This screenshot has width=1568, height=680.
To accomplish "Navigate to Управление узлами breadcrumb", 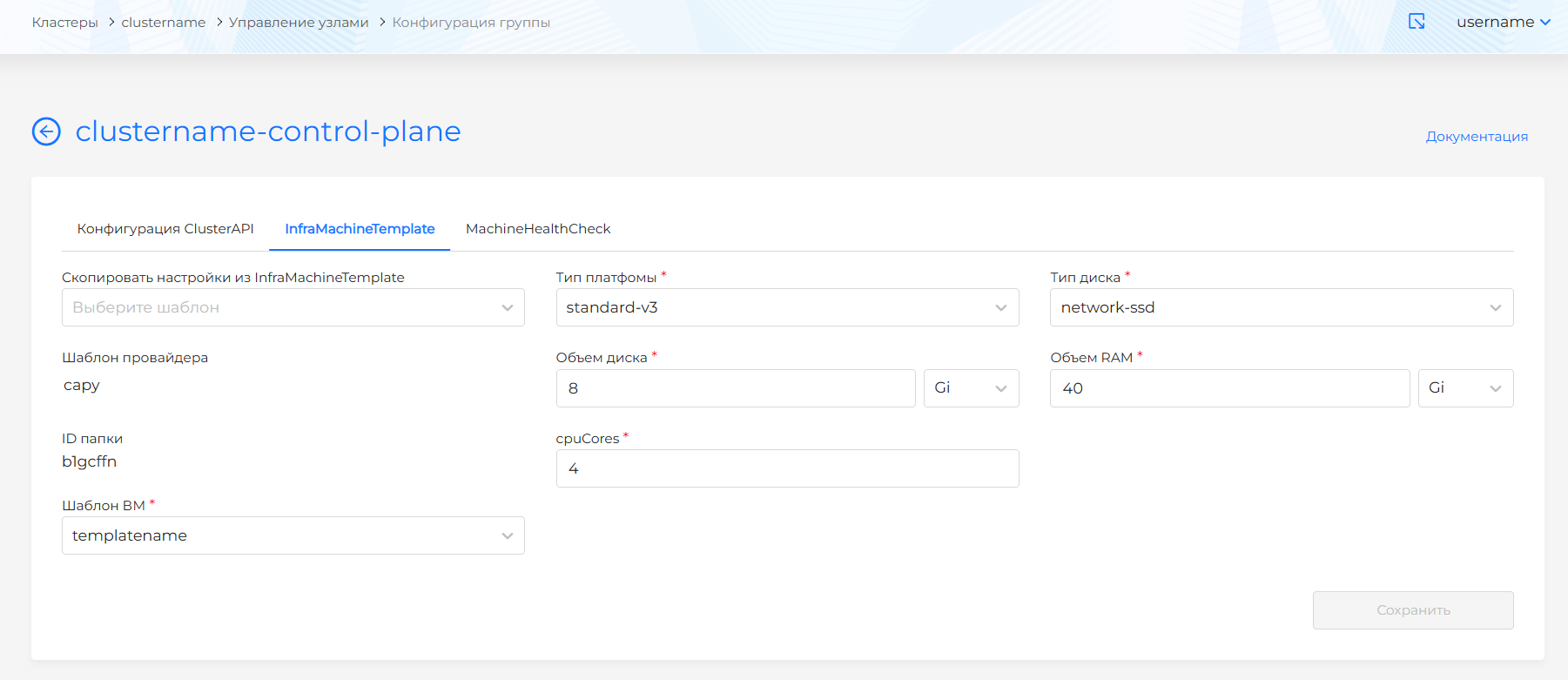I will click(x=299, y=23).
